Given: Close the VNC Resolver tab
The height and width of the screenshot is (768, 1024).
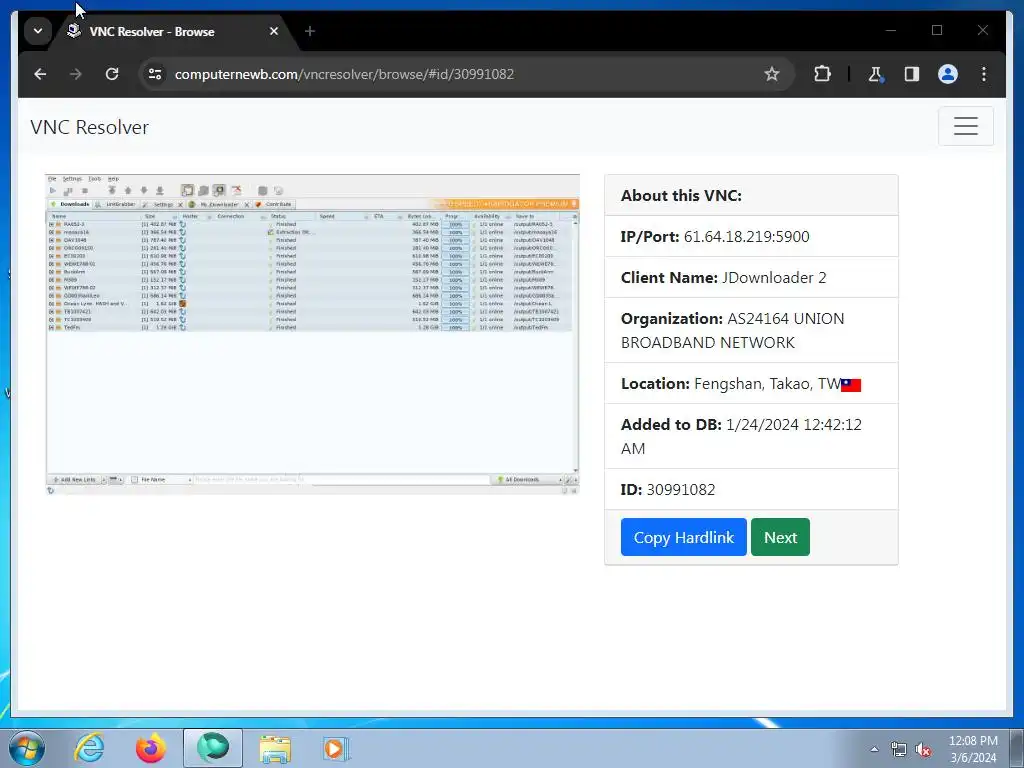Looking at the screenshot, I should click(274, 31).
